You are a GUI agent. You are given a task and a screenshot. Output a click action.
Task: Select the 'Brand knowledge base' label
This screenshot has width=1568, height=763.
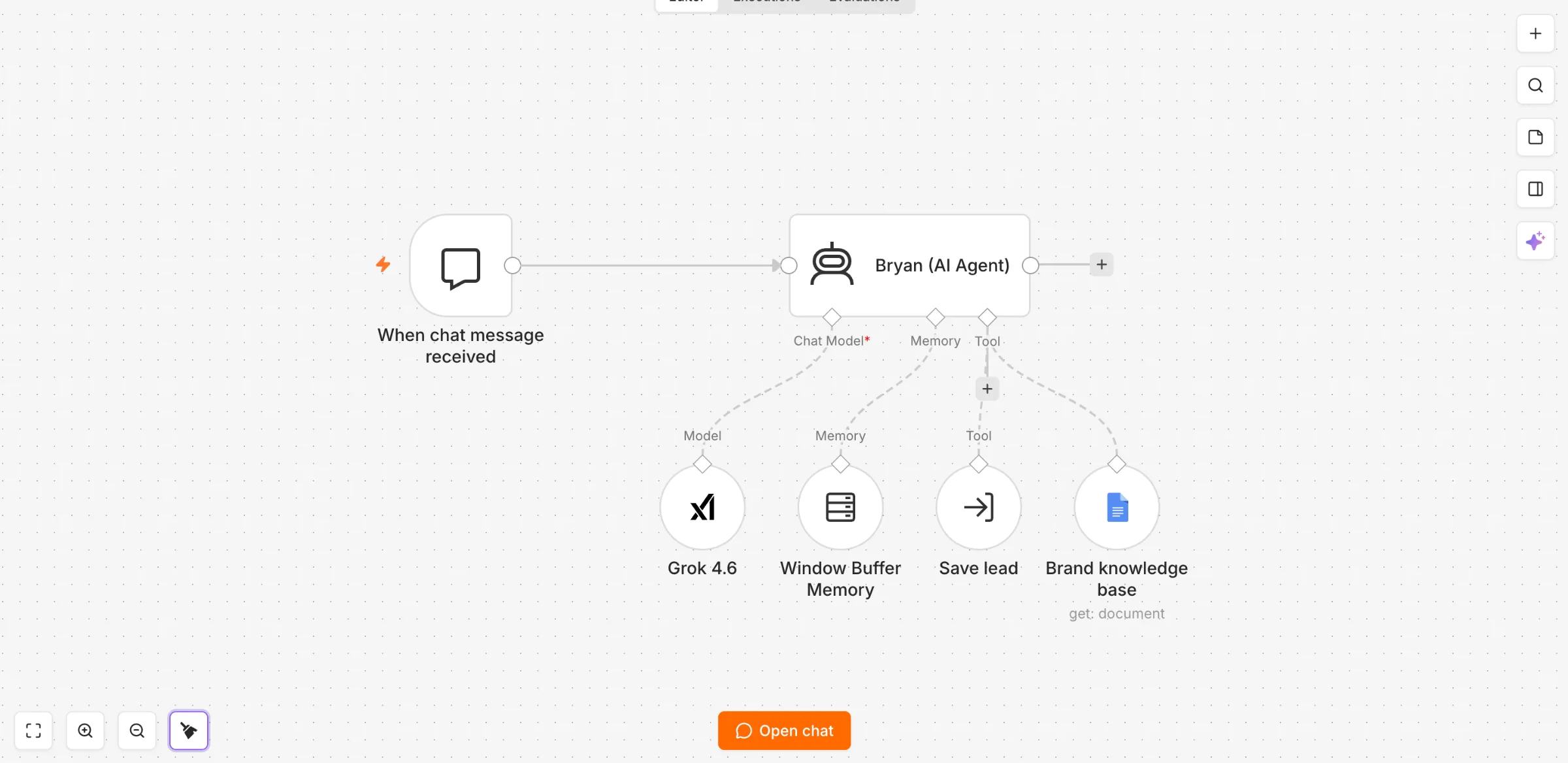[x=1117, y=579]
